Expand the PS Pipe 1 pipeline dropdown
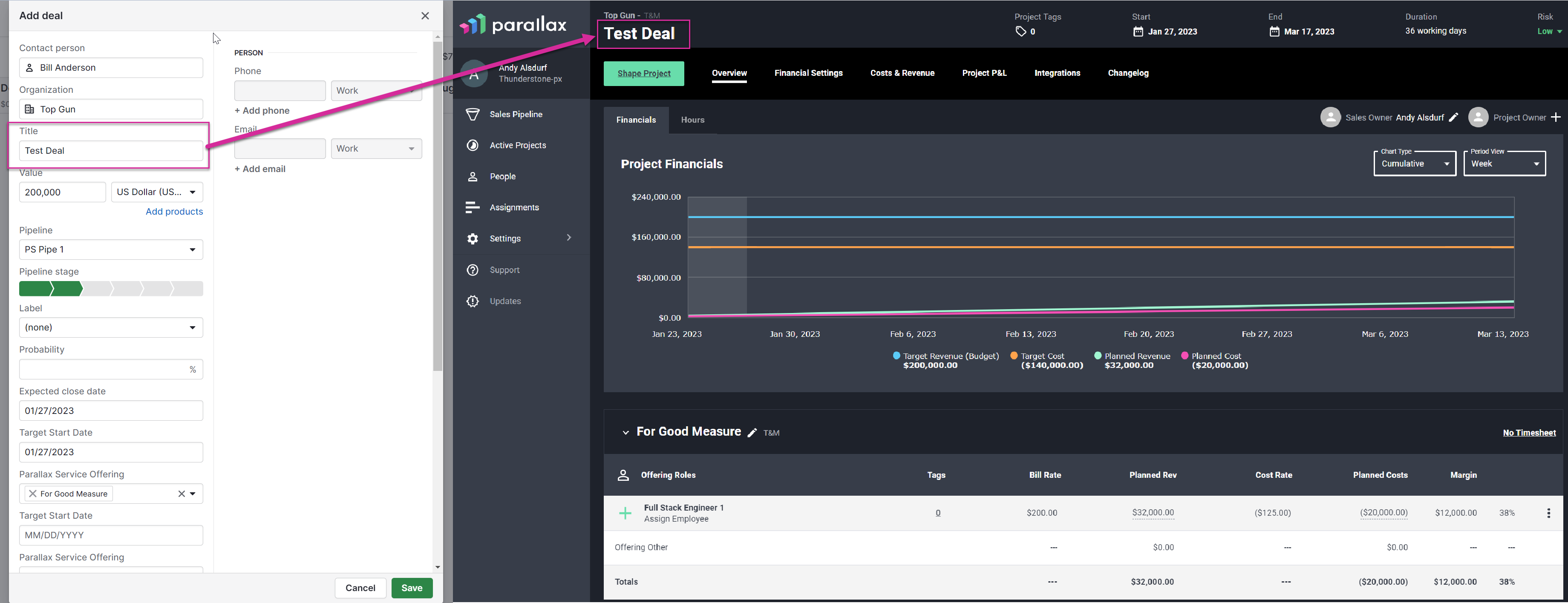The width and height of the screenshot is (1568, 603). [111, 250]
